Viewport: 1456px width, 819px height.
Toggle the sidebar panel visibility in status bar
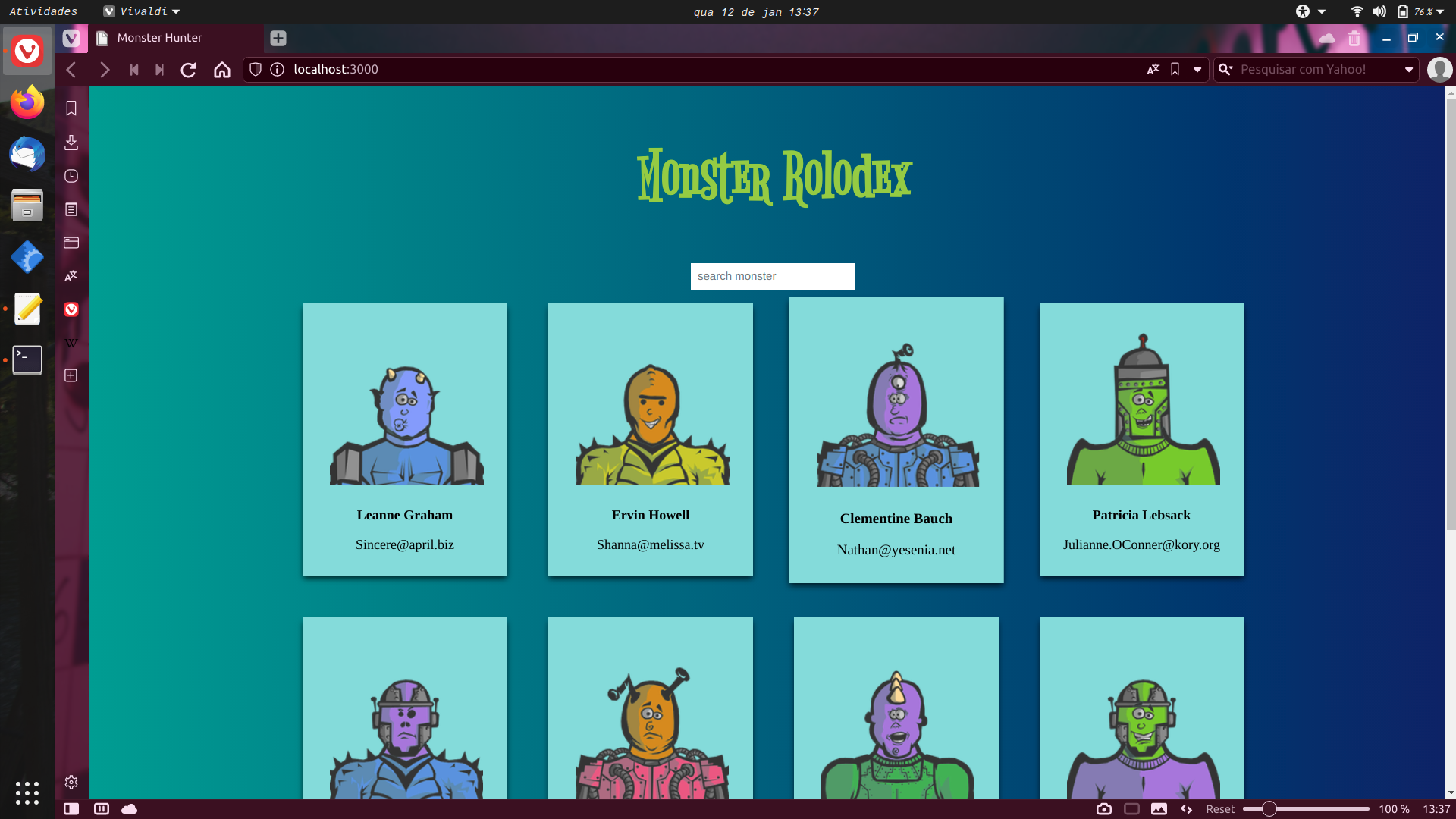tap(71, 809)
